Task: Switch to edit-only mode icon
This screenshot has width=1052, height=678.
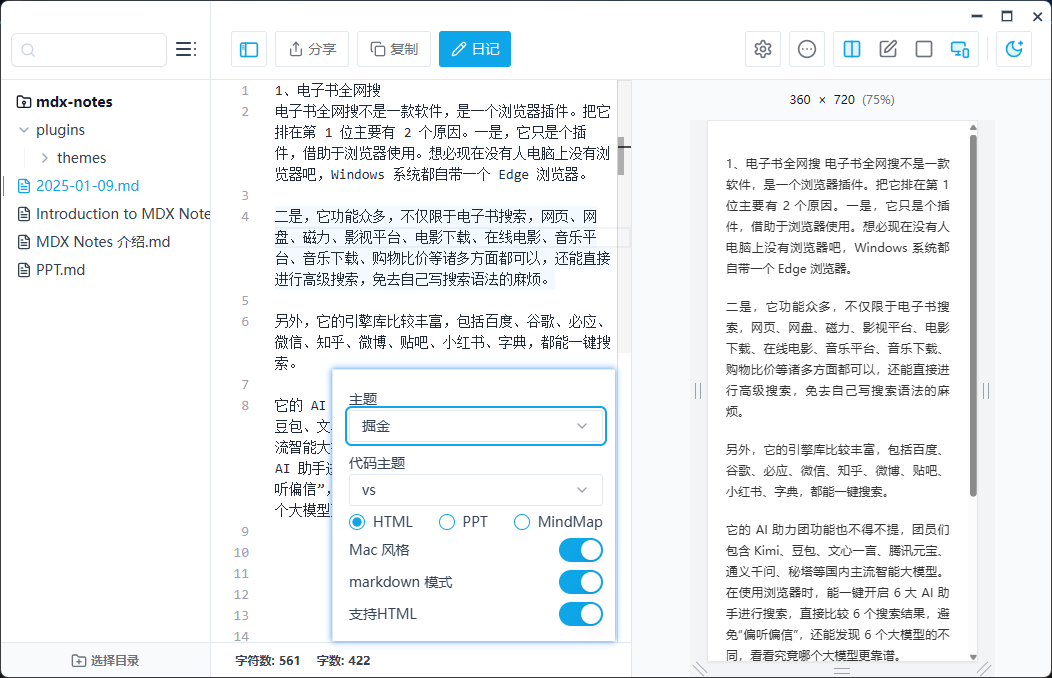Action: click(888, 49)
